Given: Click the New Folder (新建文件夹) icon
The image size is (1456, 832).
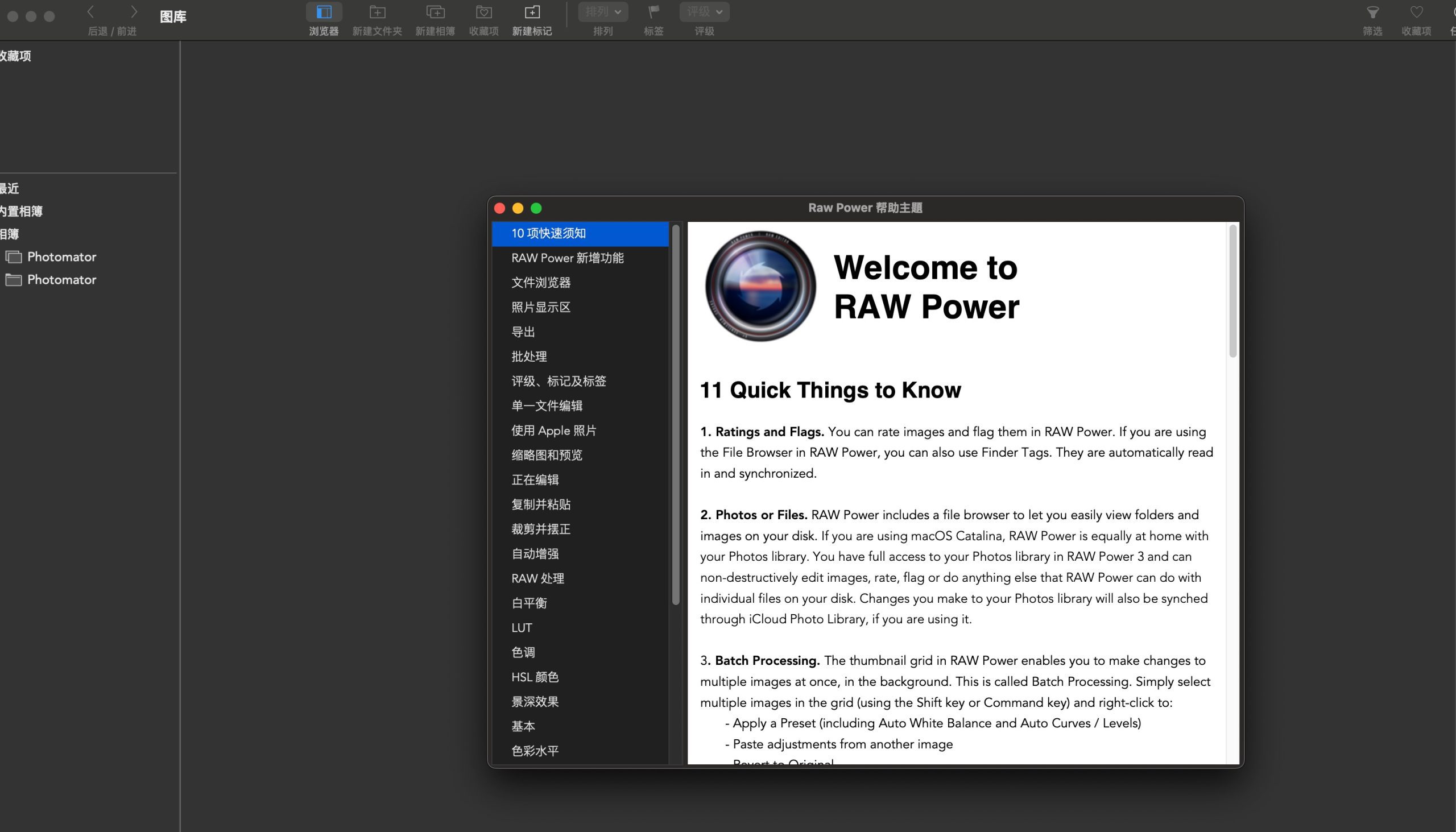Looking at the screenshot, I should (377, 12).
